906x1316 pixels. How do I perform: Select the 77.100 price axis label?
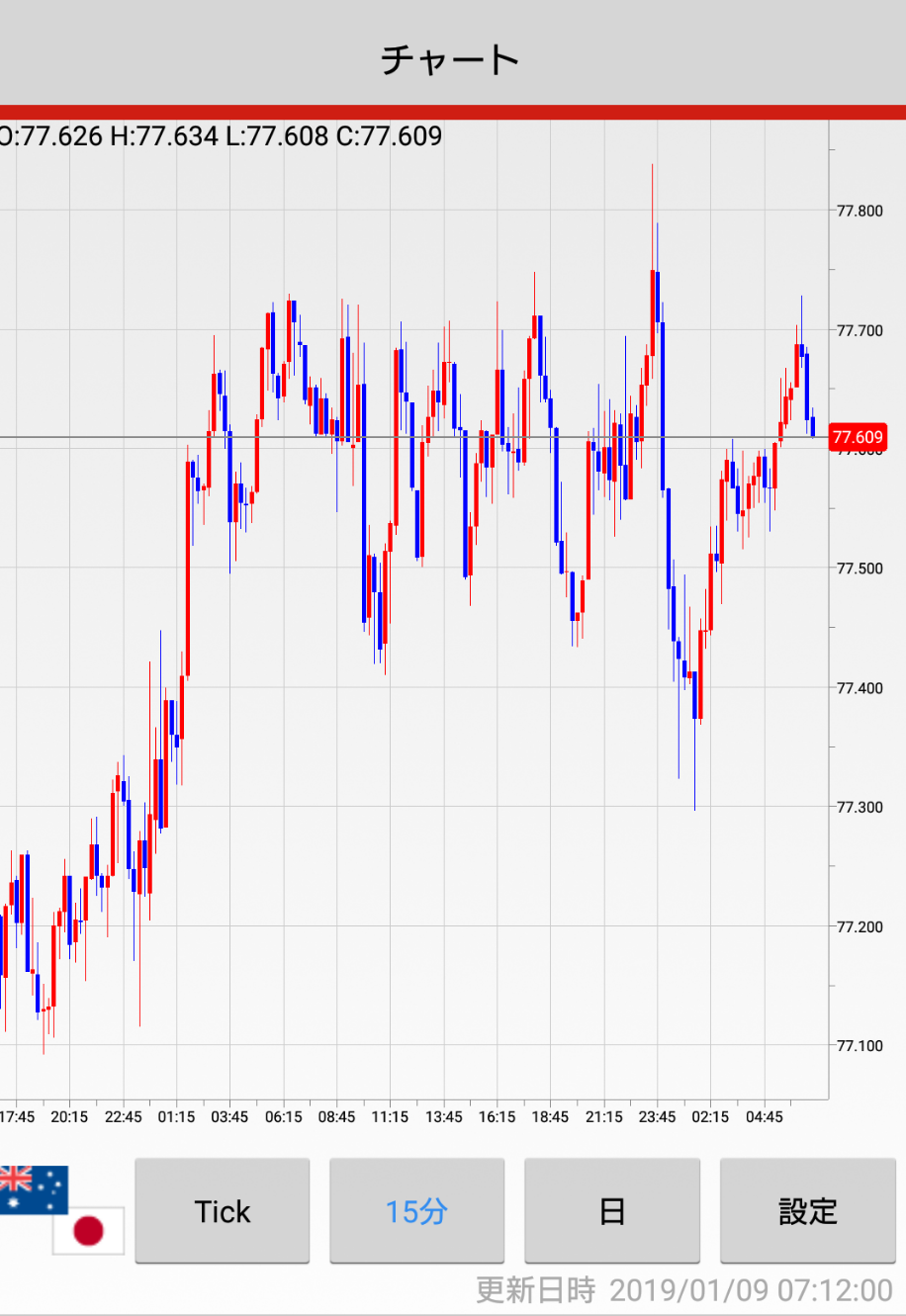point(860,1045)
